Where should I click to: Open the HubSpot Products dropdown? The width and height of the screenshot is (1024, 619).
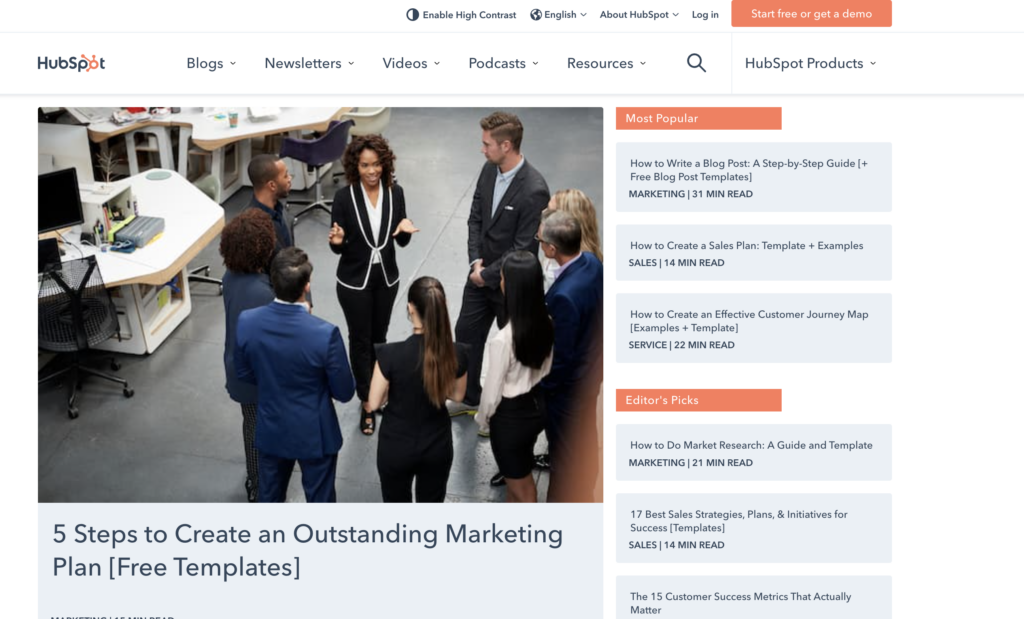pos(810,63)
